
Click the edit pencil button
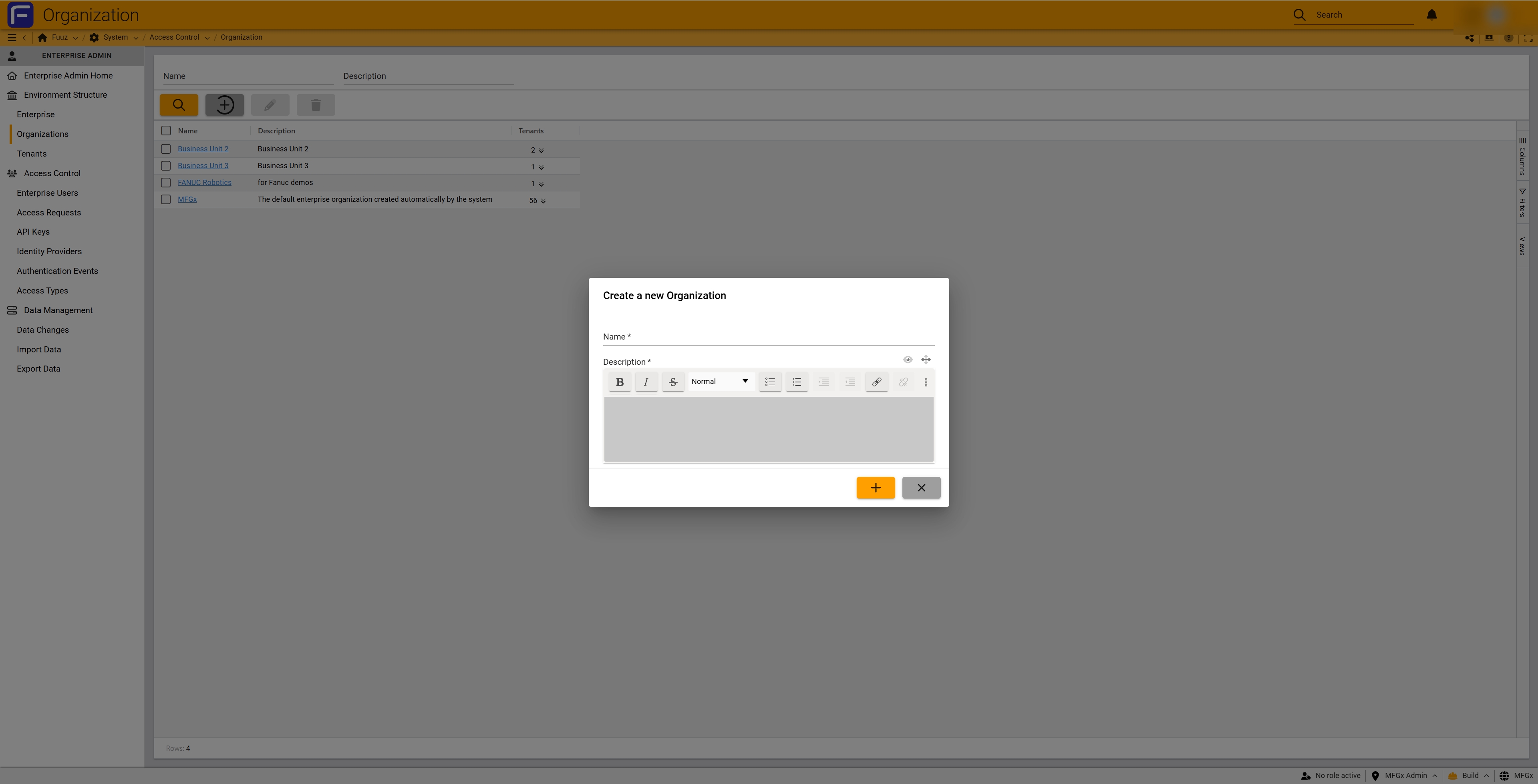[270, 105]
